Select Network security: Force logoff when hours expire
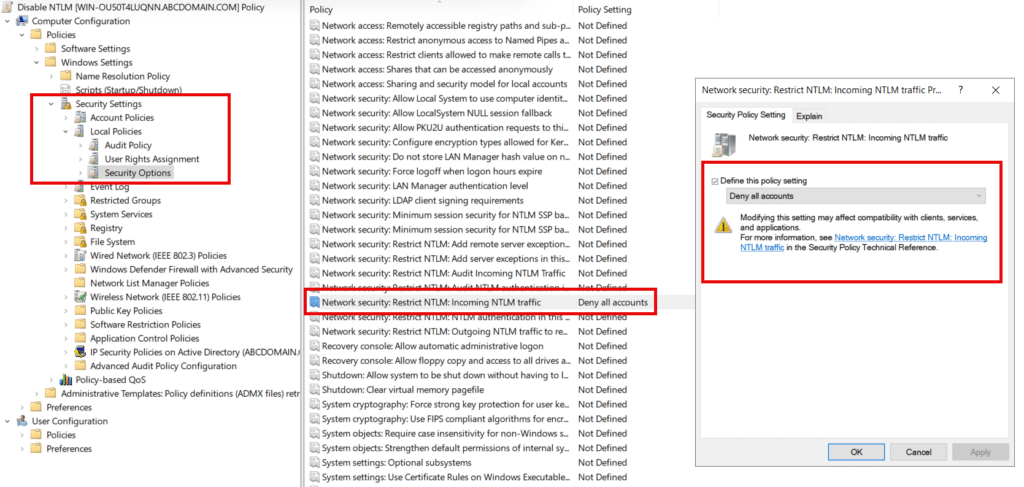 pos(432,171)
